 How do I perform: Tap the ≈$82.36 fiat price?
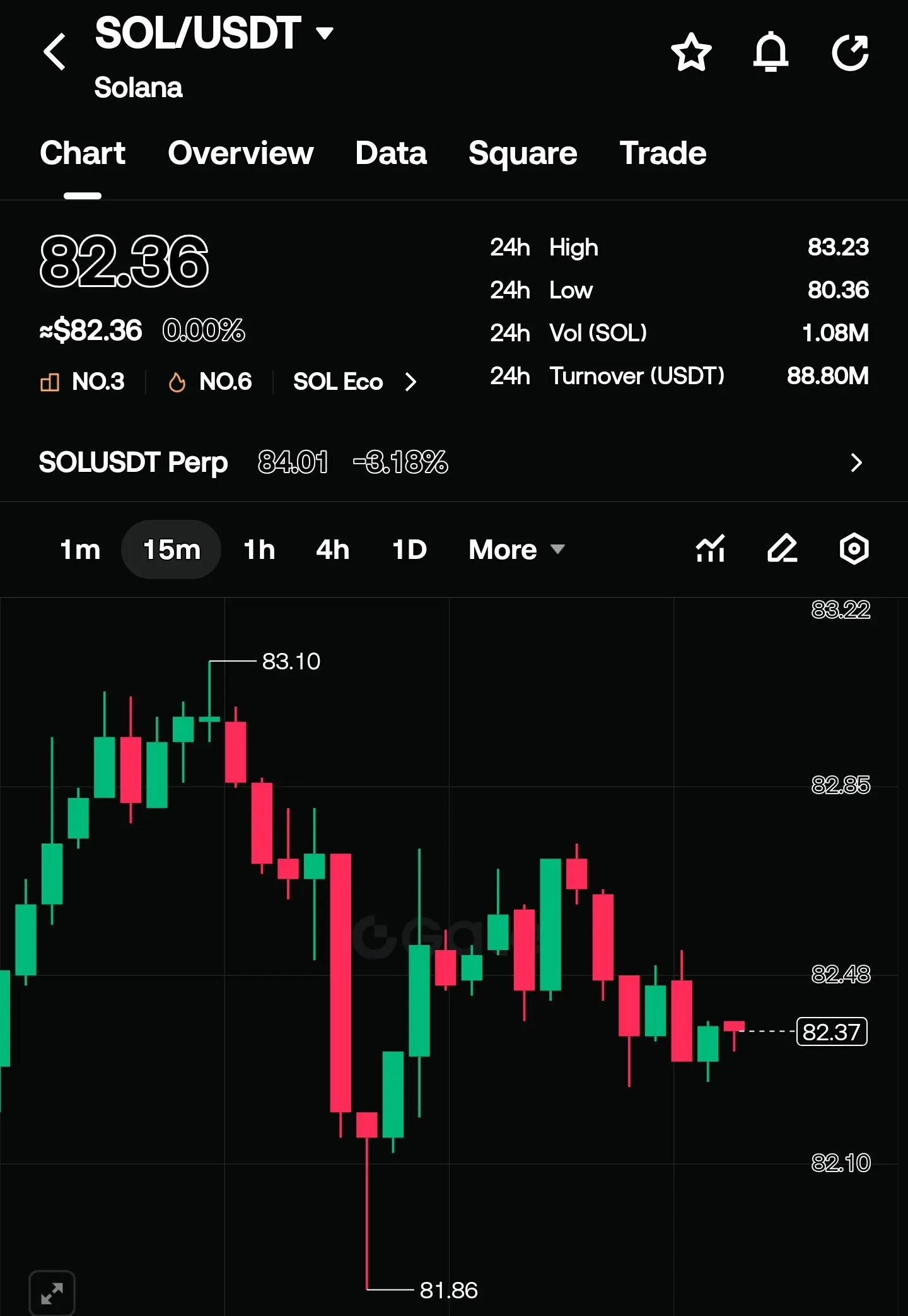tap(91, 331)
